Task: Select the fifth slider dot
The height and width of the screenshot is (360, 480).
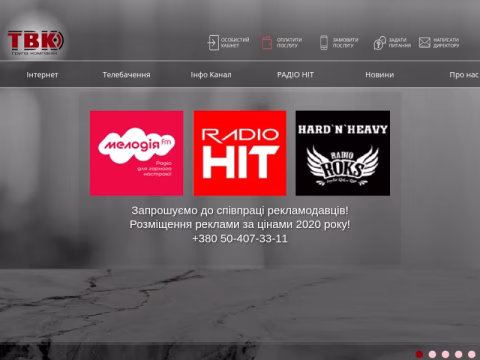Action: click(x=472, y=354)
